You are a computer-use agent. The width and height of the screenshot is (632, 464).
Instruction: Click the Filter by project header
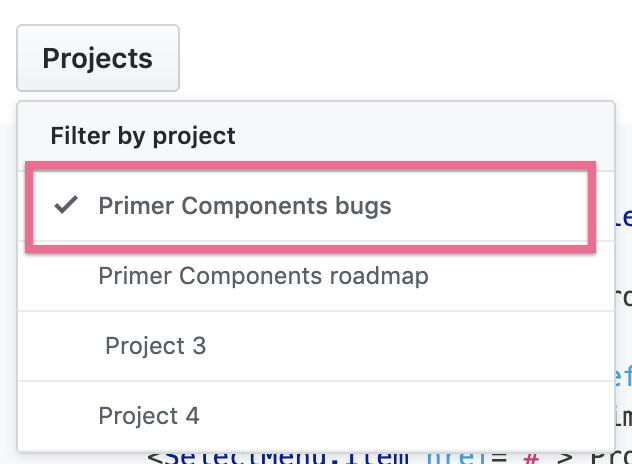coord(143,135)
